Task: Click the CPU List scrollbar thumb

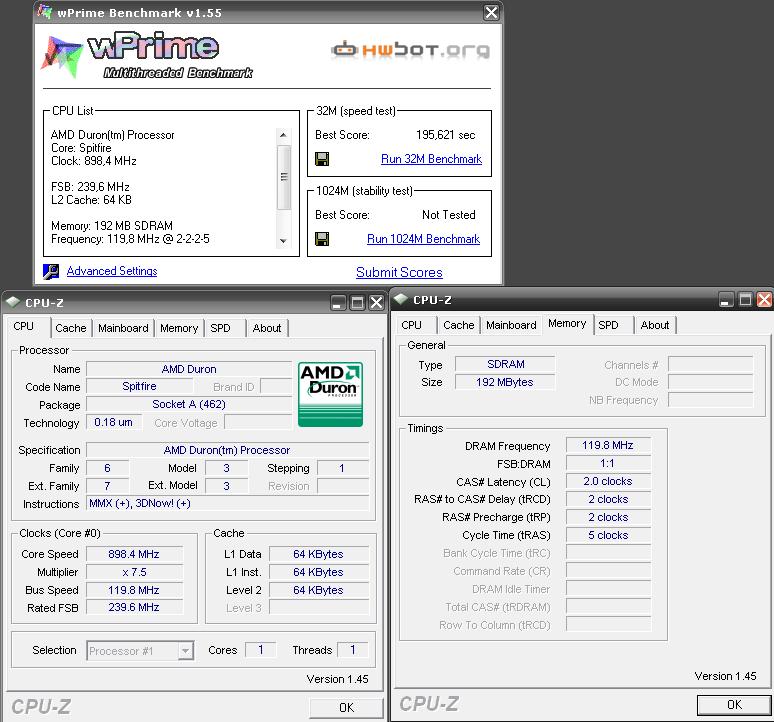Action: [x=283, y=177]
